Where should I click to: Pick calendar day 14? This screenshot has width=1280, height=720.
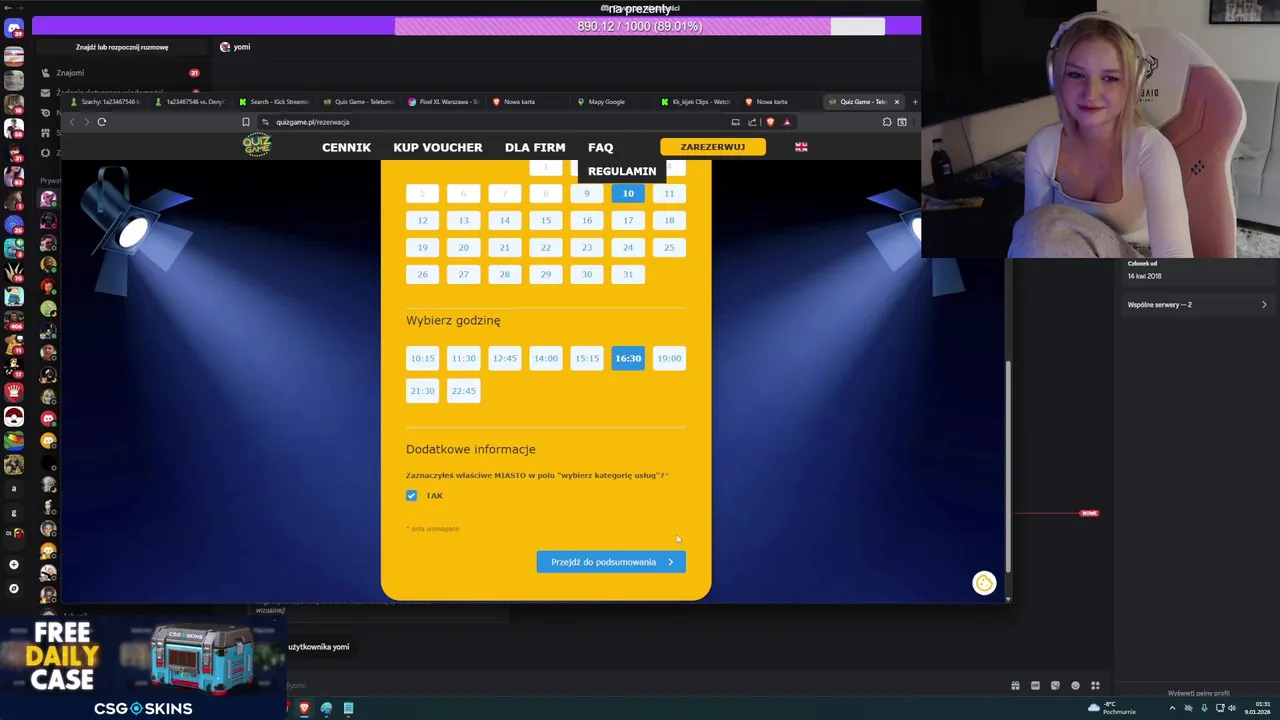point(504,221)
